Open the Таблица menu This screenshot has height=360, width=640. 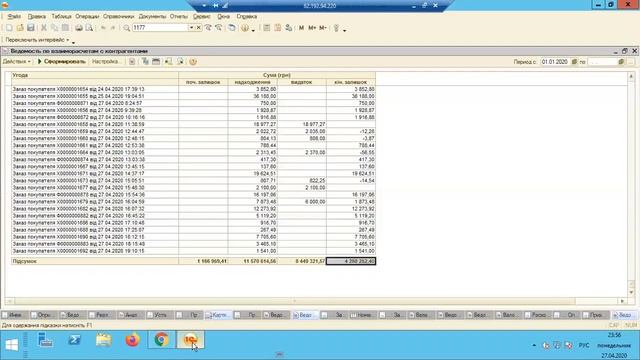61,16
